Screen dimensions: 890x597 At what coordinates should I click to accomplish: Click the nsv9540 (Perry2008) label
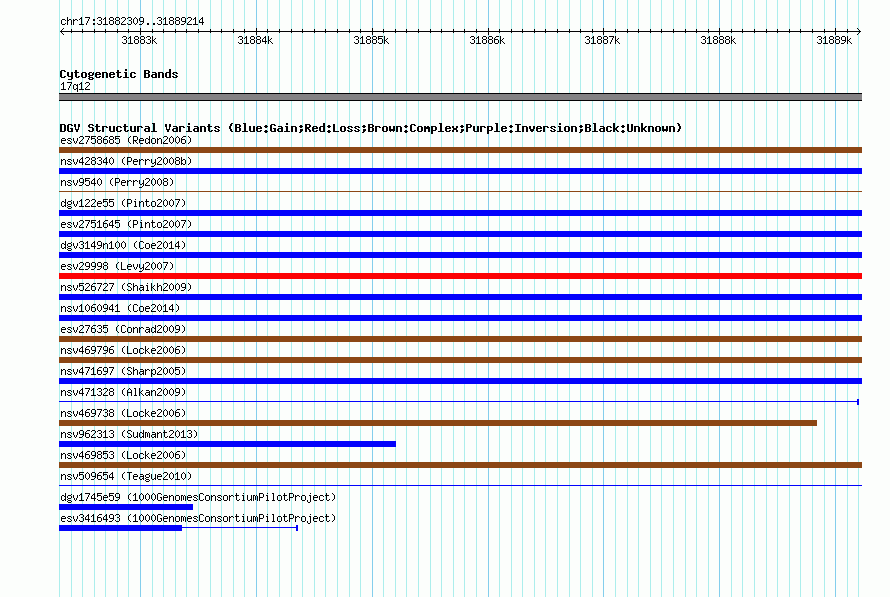[x=117, y=182]
